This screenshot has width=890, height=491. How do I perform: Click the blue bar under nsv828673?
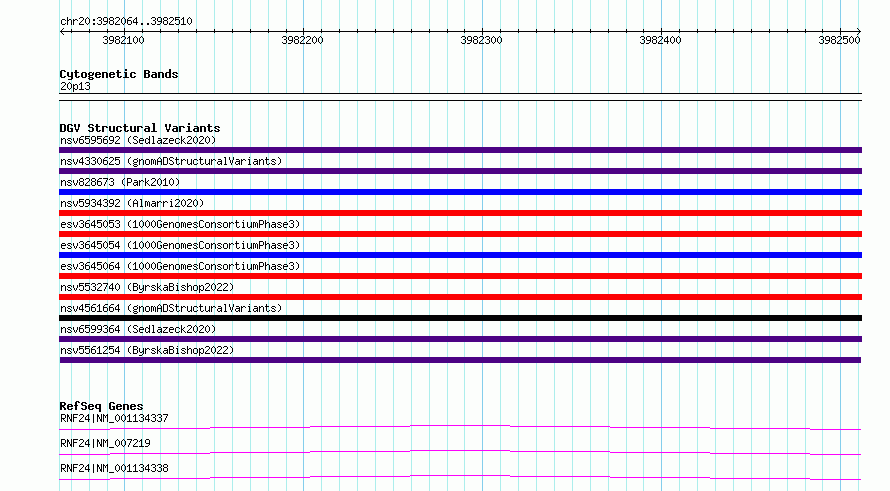pyautogui.click(x=460, y=192)
